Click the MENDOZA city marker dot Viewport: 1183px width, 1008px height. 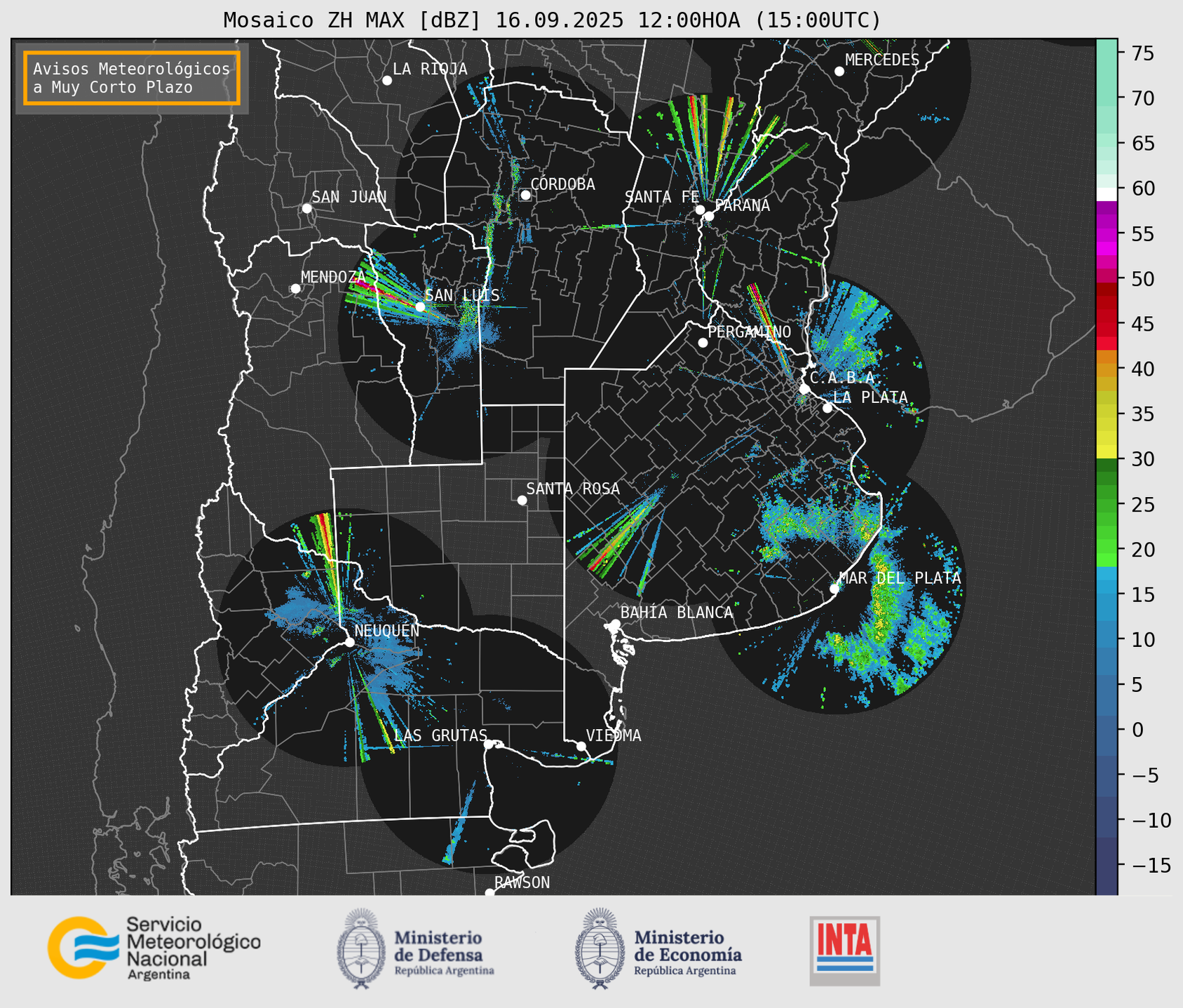coord(295,289)
